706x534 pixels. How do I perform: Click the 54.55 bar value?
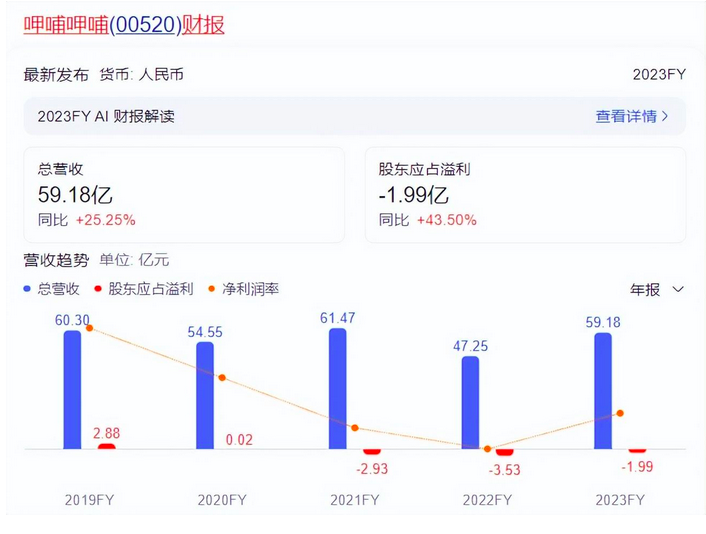(x=205, y=332)
